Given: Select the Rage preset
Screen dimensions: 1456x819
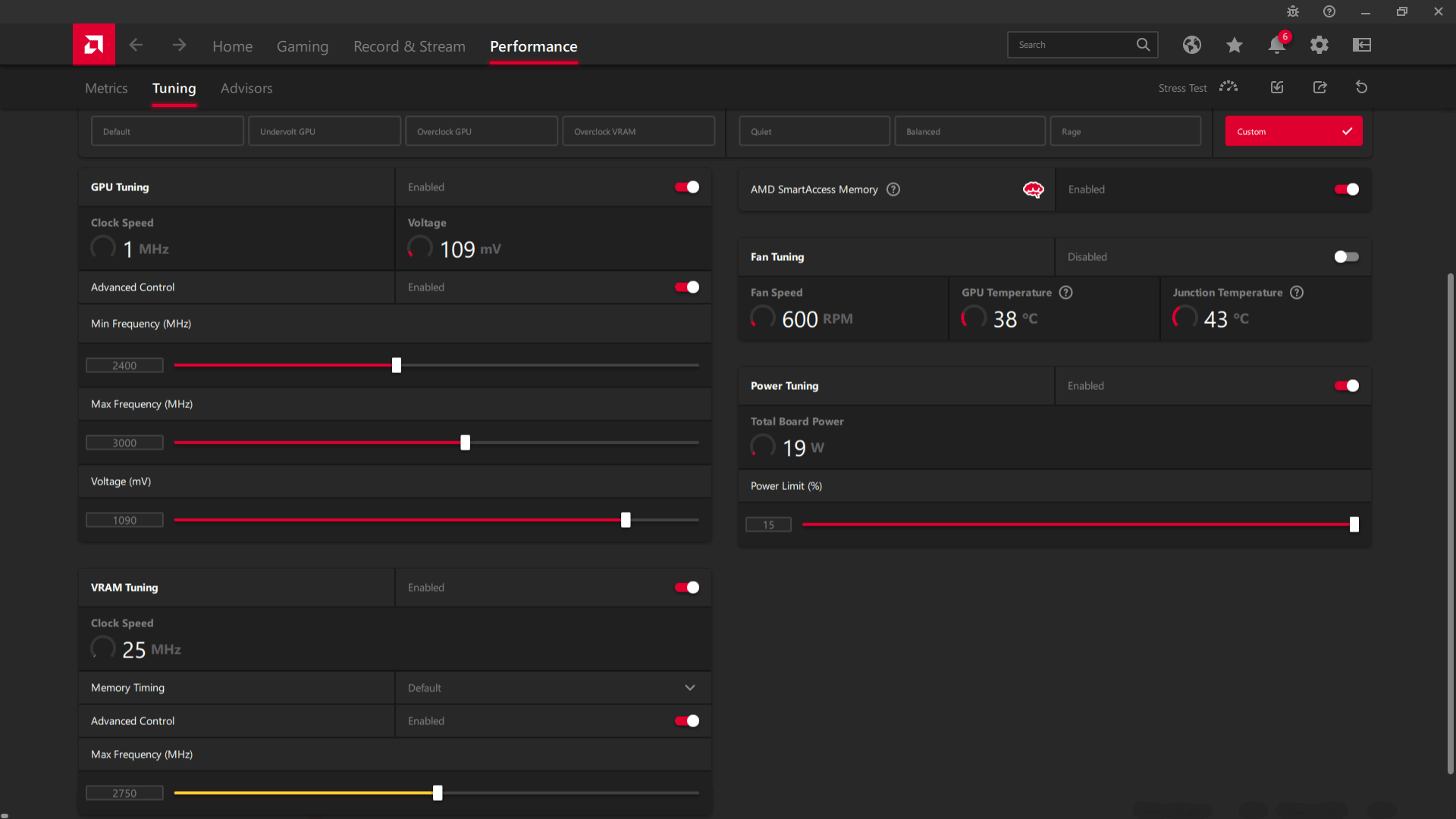Looking at the screenshot, I should click(x=1125, y=131).
